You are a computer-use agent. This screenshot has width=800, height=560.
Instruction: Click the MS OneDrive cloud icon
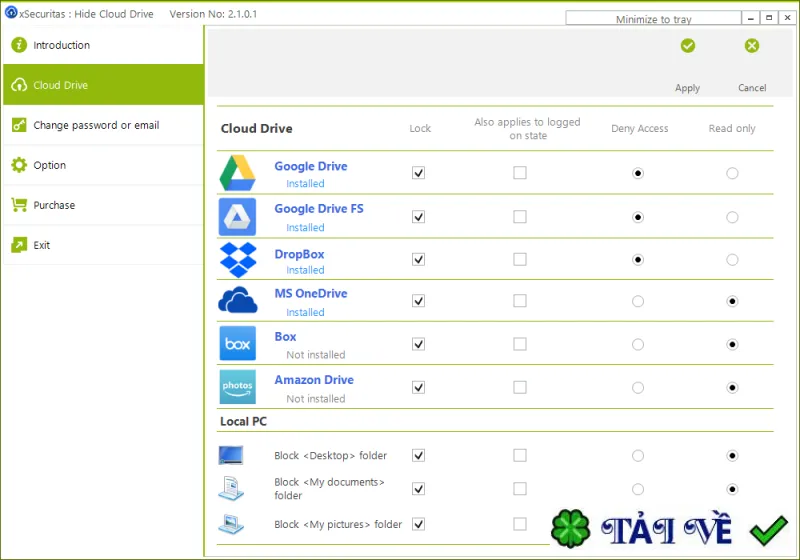click(x=238, y=300)
